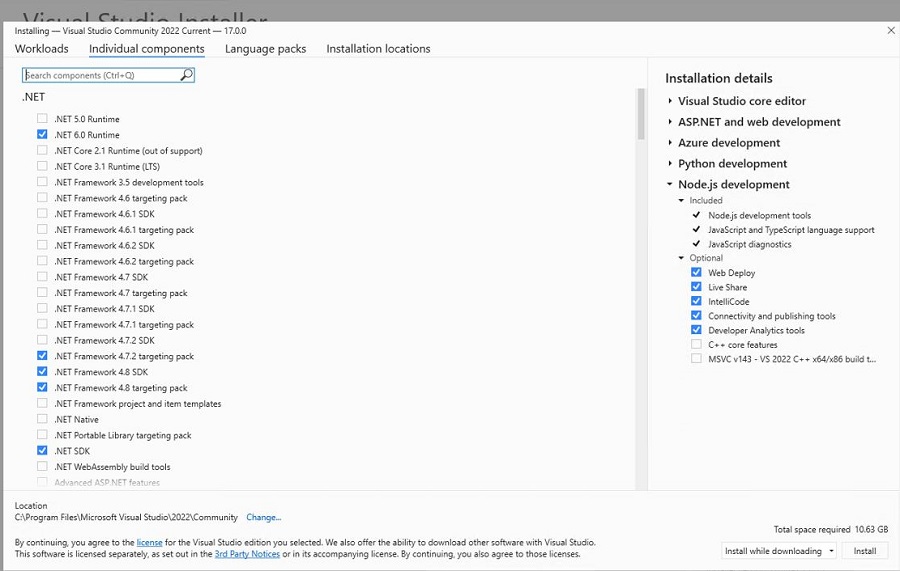Expand Azure development details
Screen dimensions: 900x571
click(x=670, y=142)
